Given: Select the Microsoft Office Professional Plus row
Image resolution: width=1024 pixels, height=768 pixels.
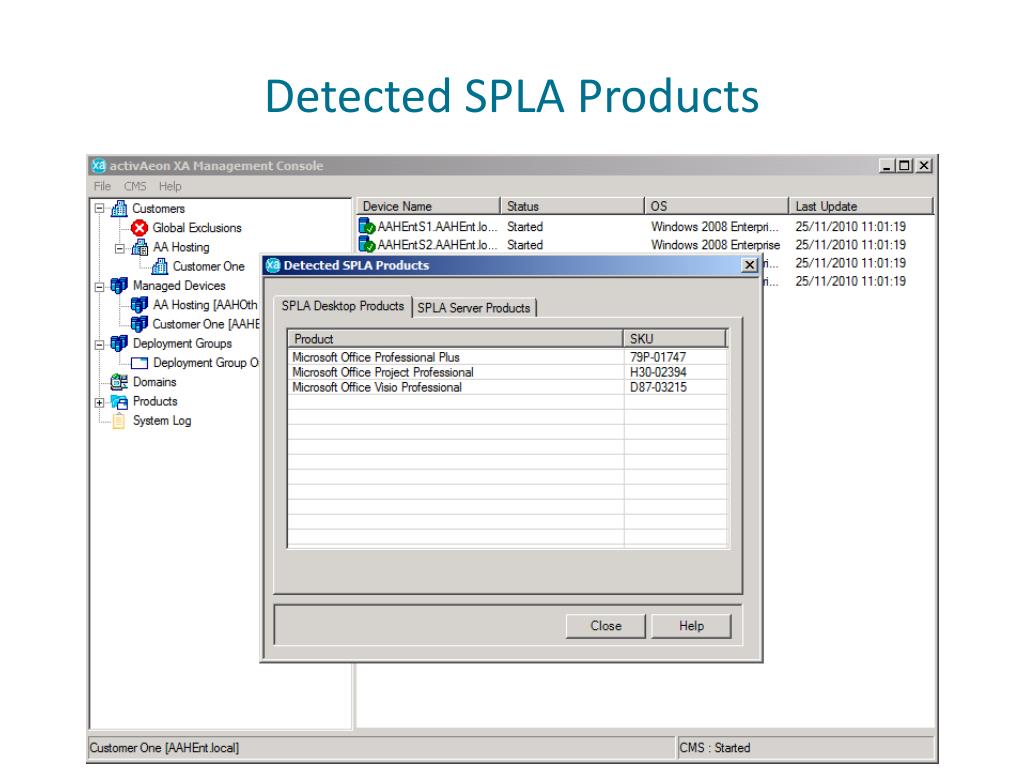Looking at the screenshot, I should pos(508,357).
